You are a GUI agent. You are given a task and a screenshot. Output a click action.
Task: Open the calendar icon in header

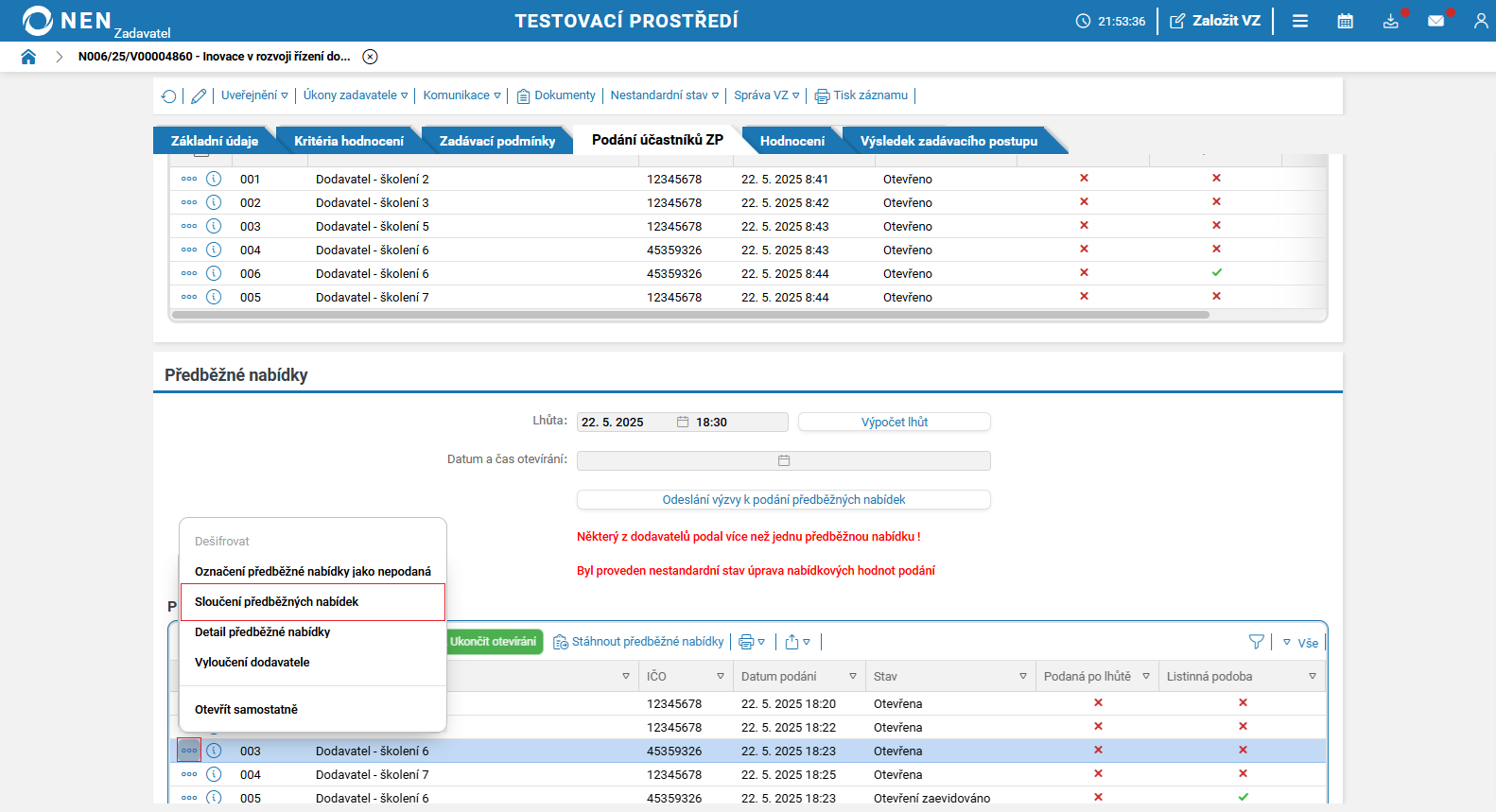point(1345,21)
